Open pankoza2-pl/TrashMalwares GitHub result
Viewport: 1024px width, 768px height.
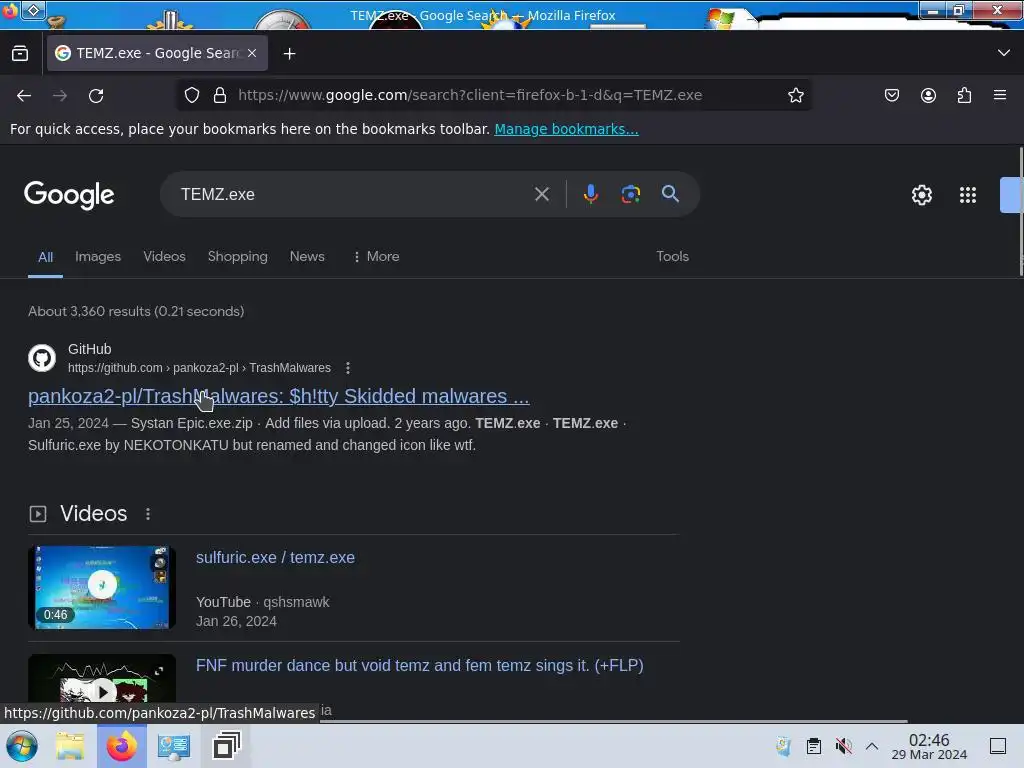tap(278, 396)
